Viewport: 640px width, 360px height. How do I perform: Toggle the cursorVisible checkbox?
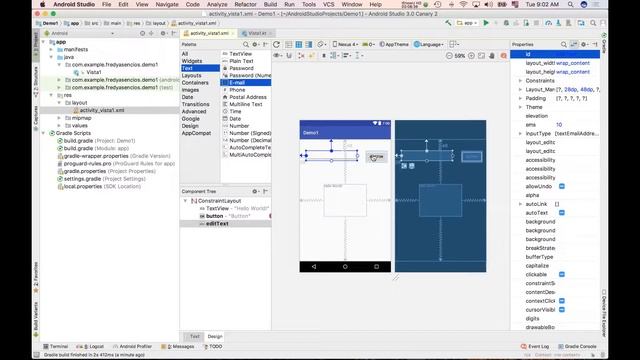[x=562, y=310]
